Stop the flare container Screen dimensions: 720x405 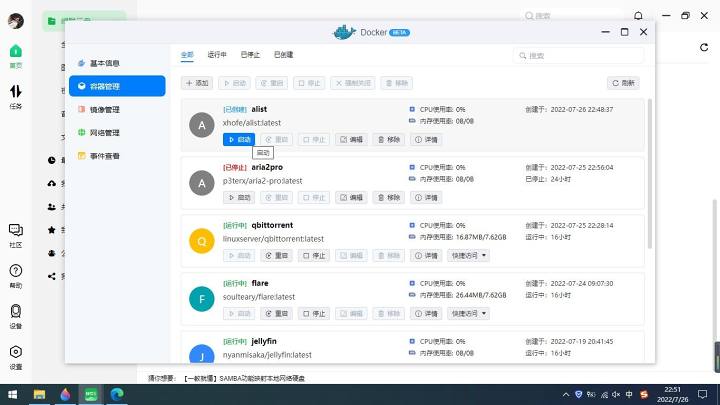(314, 314)
